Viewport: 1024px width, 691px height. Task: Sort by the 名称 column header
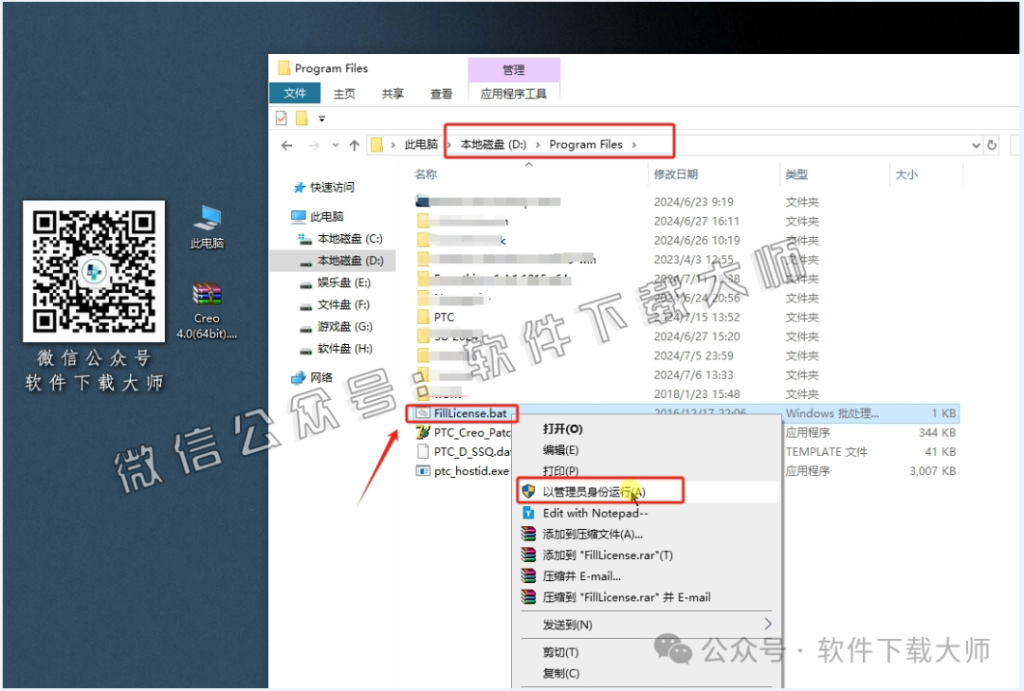click(426, 174)
